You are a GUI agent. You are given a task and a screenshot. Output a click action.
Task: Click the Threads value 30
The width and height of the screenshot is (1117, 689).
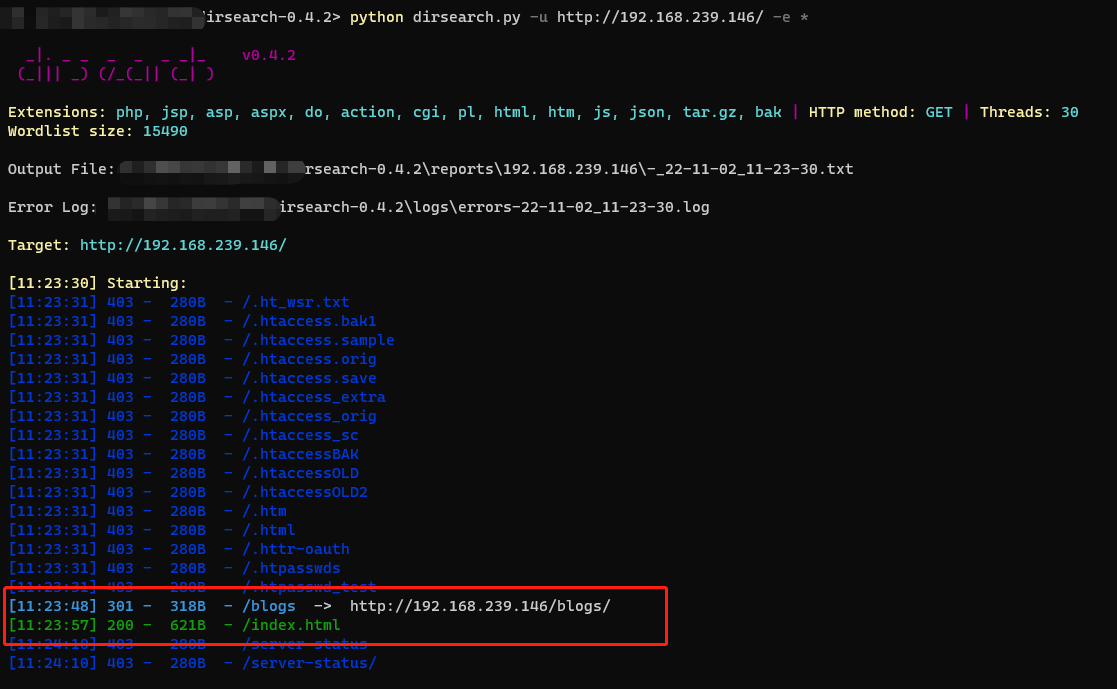click(1070, 113)
